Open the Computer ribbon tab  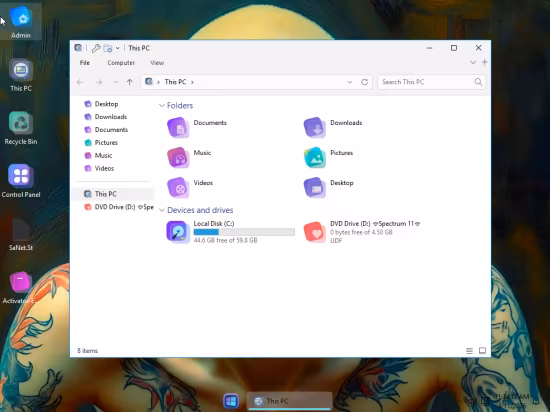coord(121,63)
